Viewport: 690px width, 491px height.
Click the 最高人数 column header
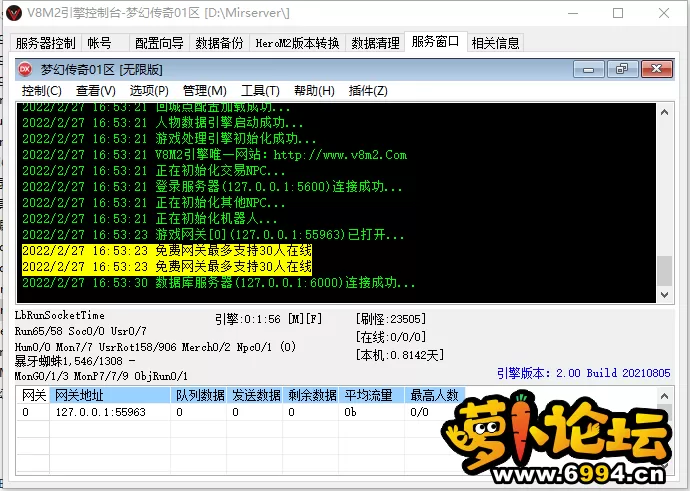tap(435, 395)
